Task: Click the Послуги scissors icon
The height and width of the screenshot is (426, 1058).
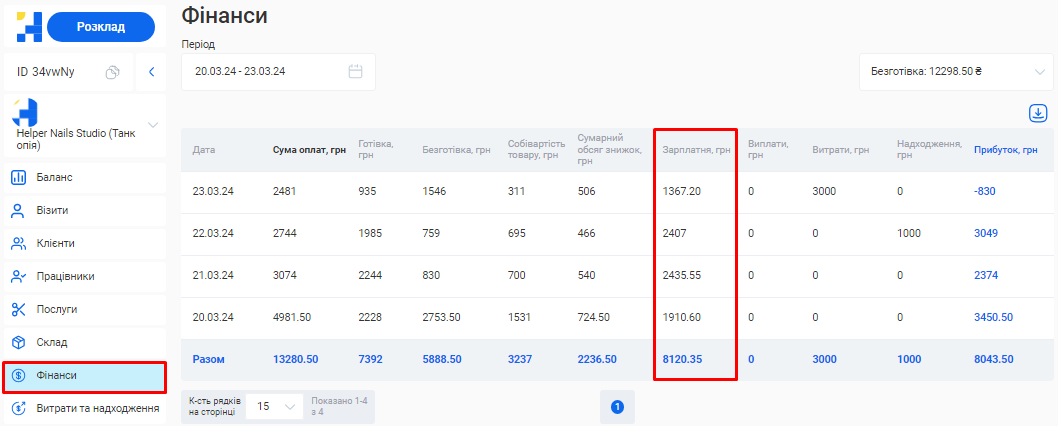Action: 18,310
